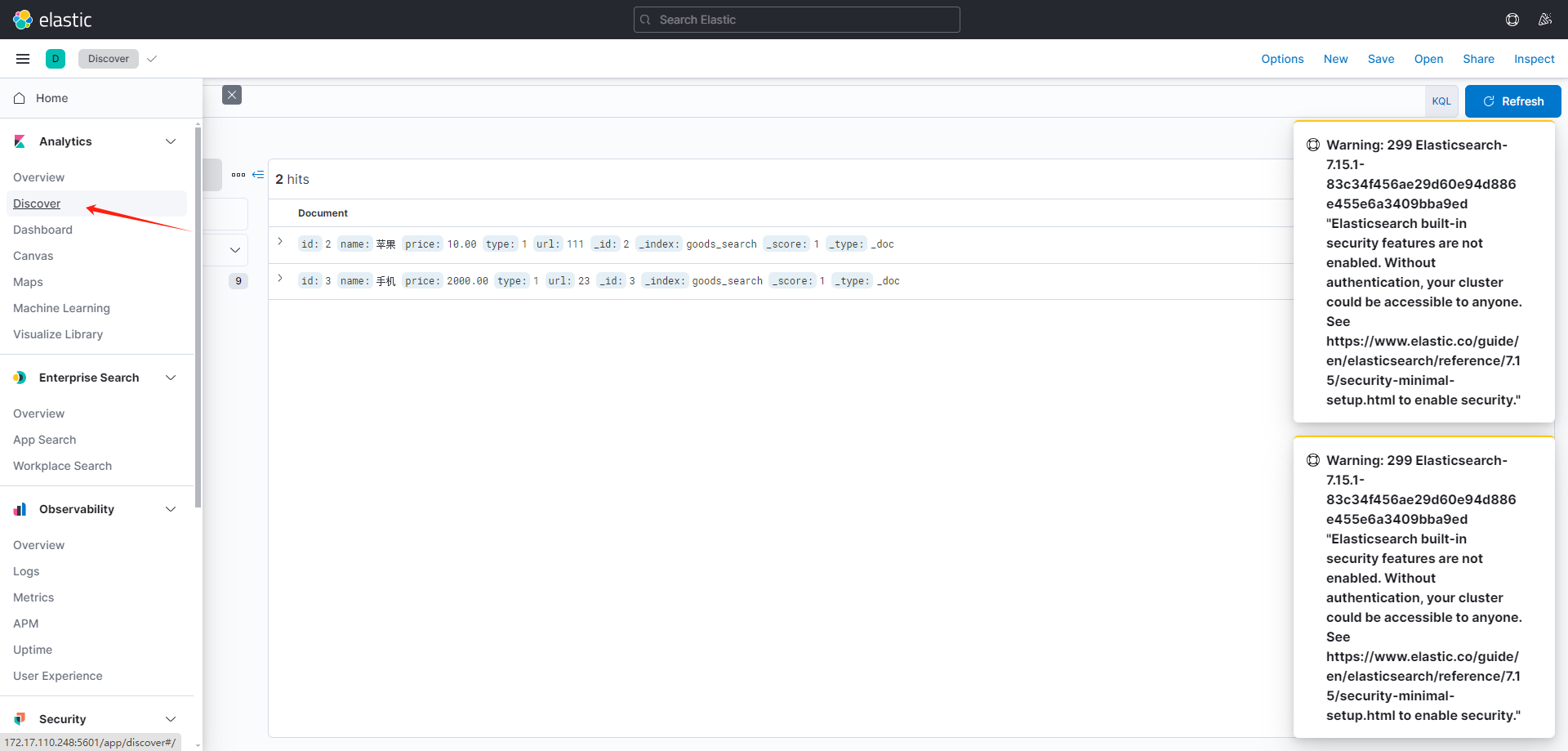This screenshot has width=1568, height=751.
Task: Collapse the Analytics section chevron
Action: coord(171,141)
